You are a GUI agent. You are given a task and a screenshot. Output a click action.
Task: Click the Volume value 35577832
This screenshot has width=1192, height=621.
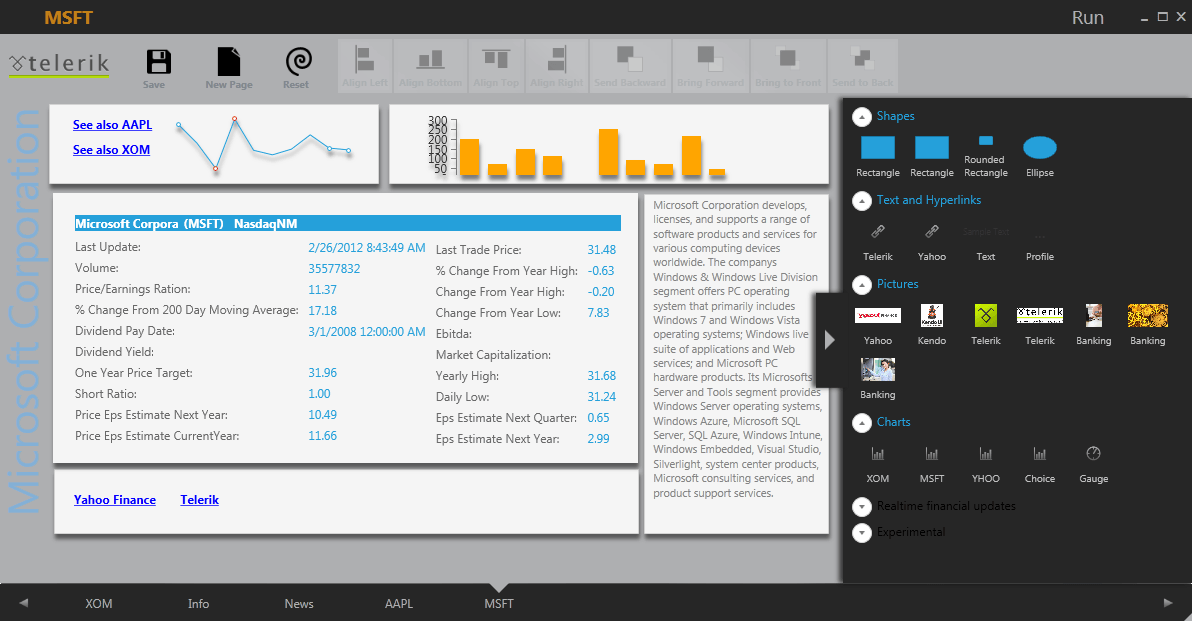(334, 268)
